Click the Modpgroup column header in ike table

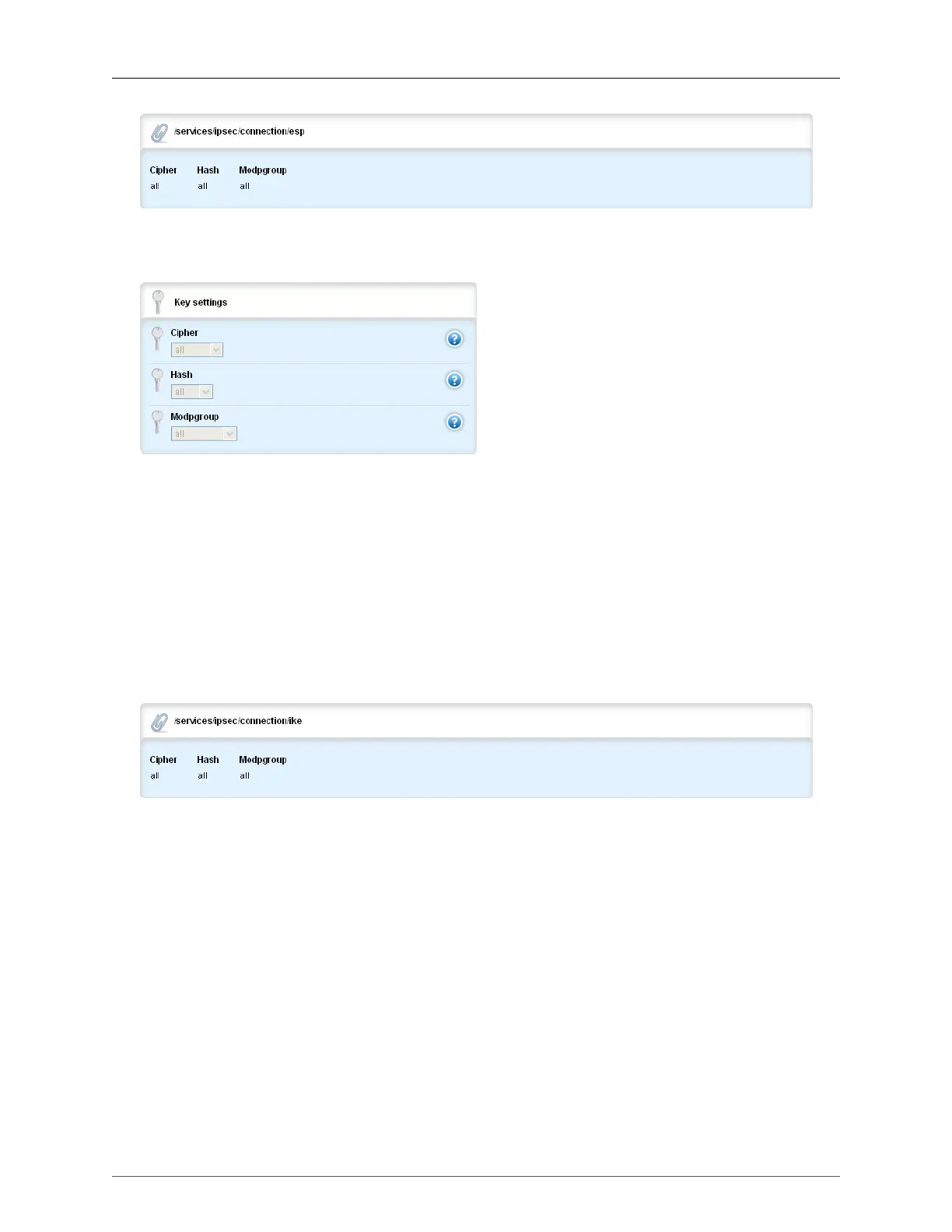(x=263, y=760)
